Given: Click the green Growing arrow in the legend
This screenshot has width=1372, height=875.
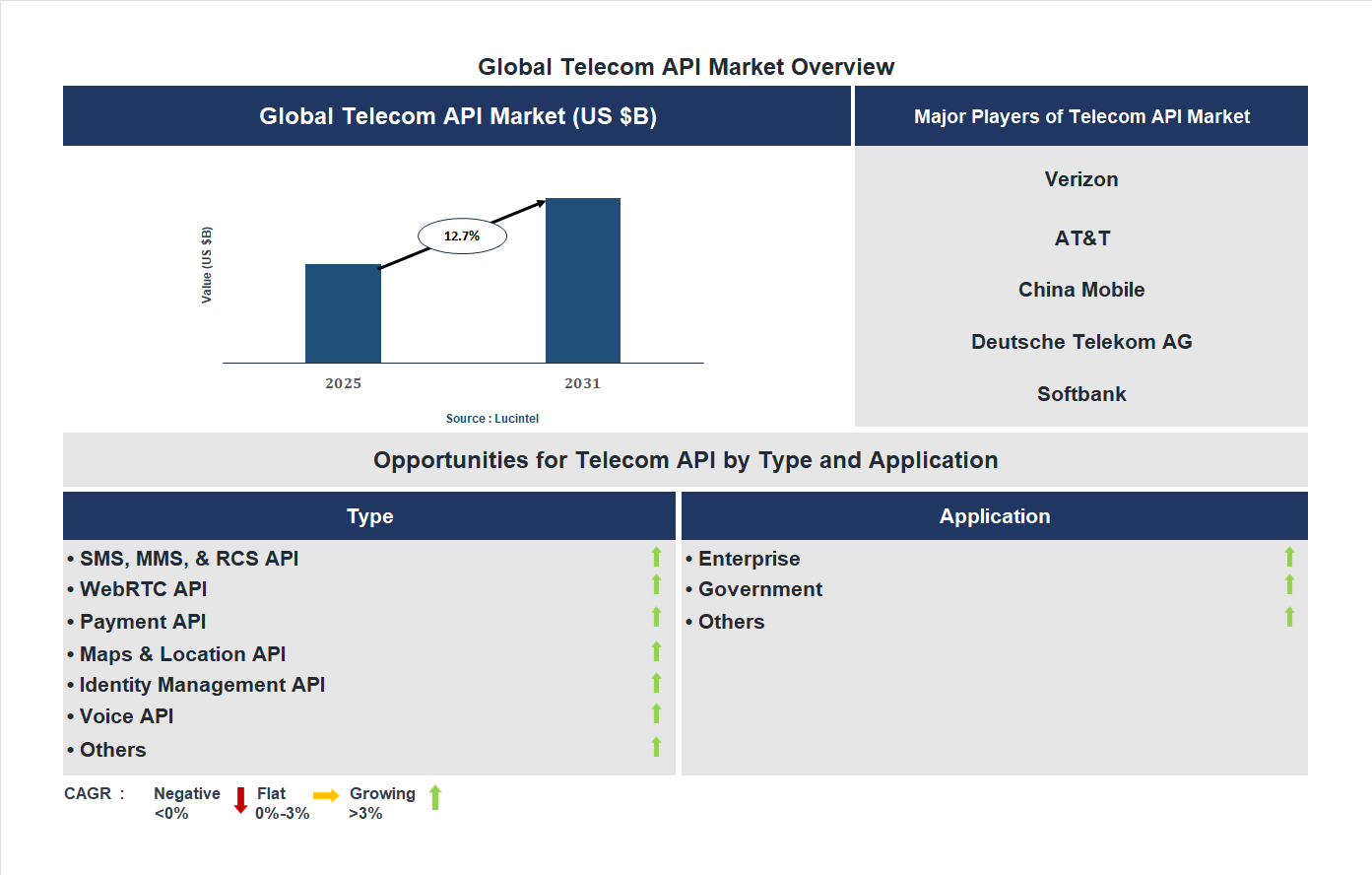Looking at the screenshot, I should point(434,799).
